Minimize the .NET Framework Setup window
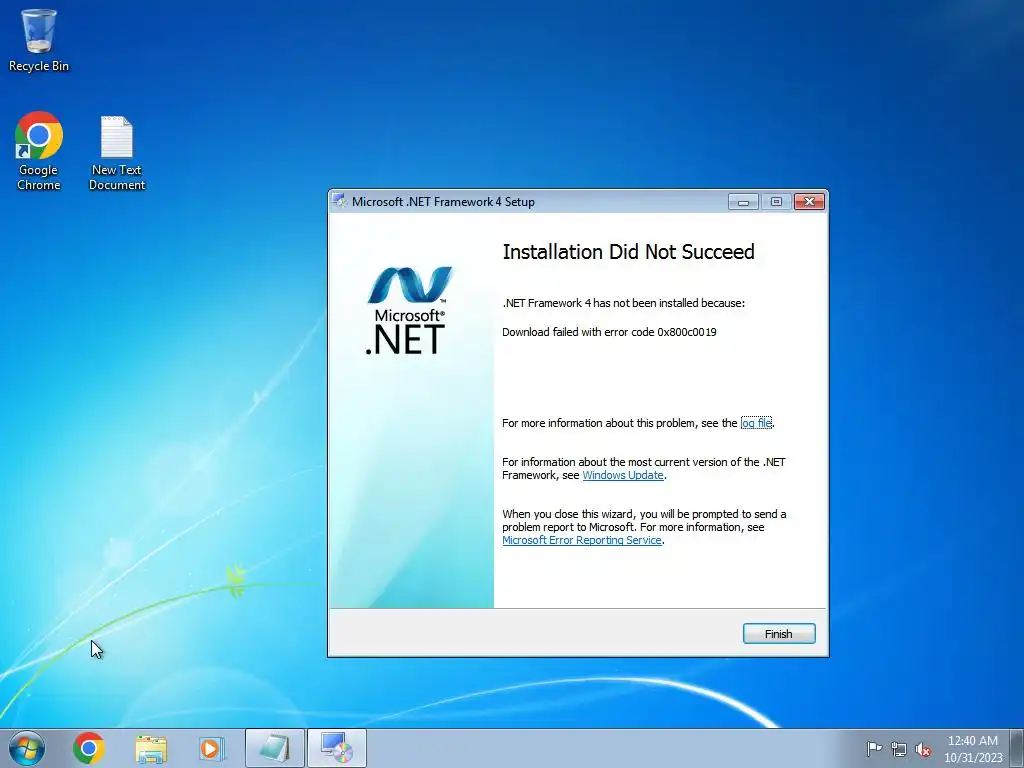The width and height of the screenshot is (1024, 768). pos(743,202)
